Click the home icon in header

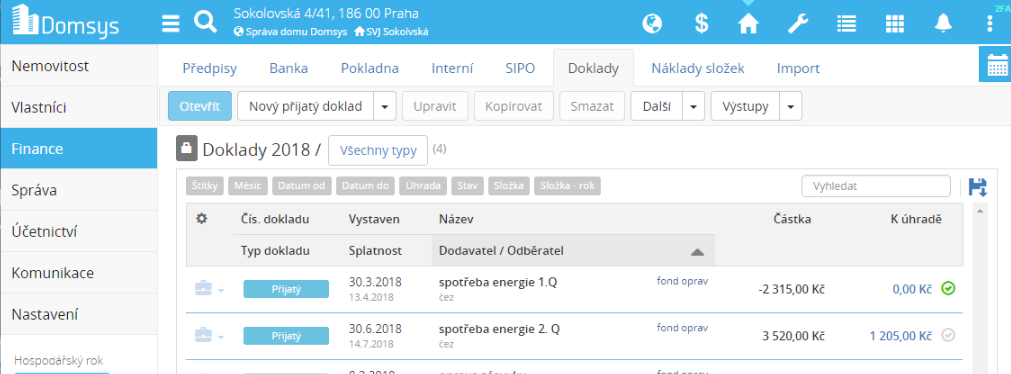(749, 24)
